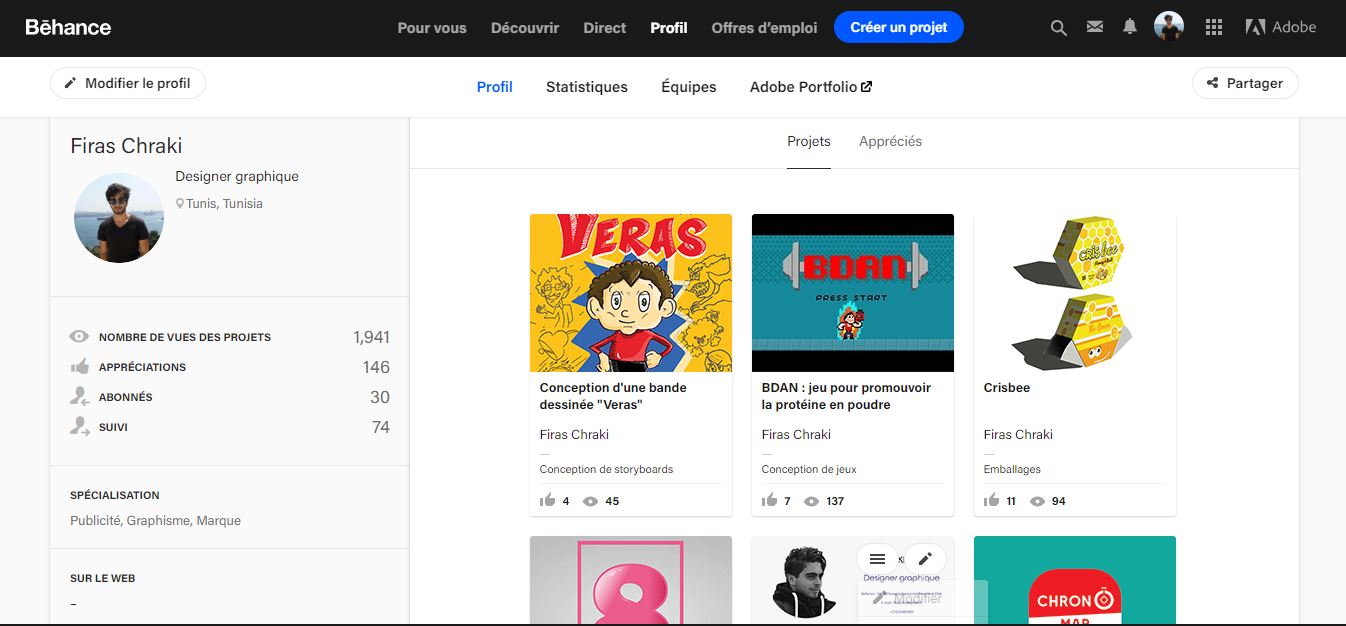
Task: Open the Chrono project thumbnail
Action: point(1075,581)
